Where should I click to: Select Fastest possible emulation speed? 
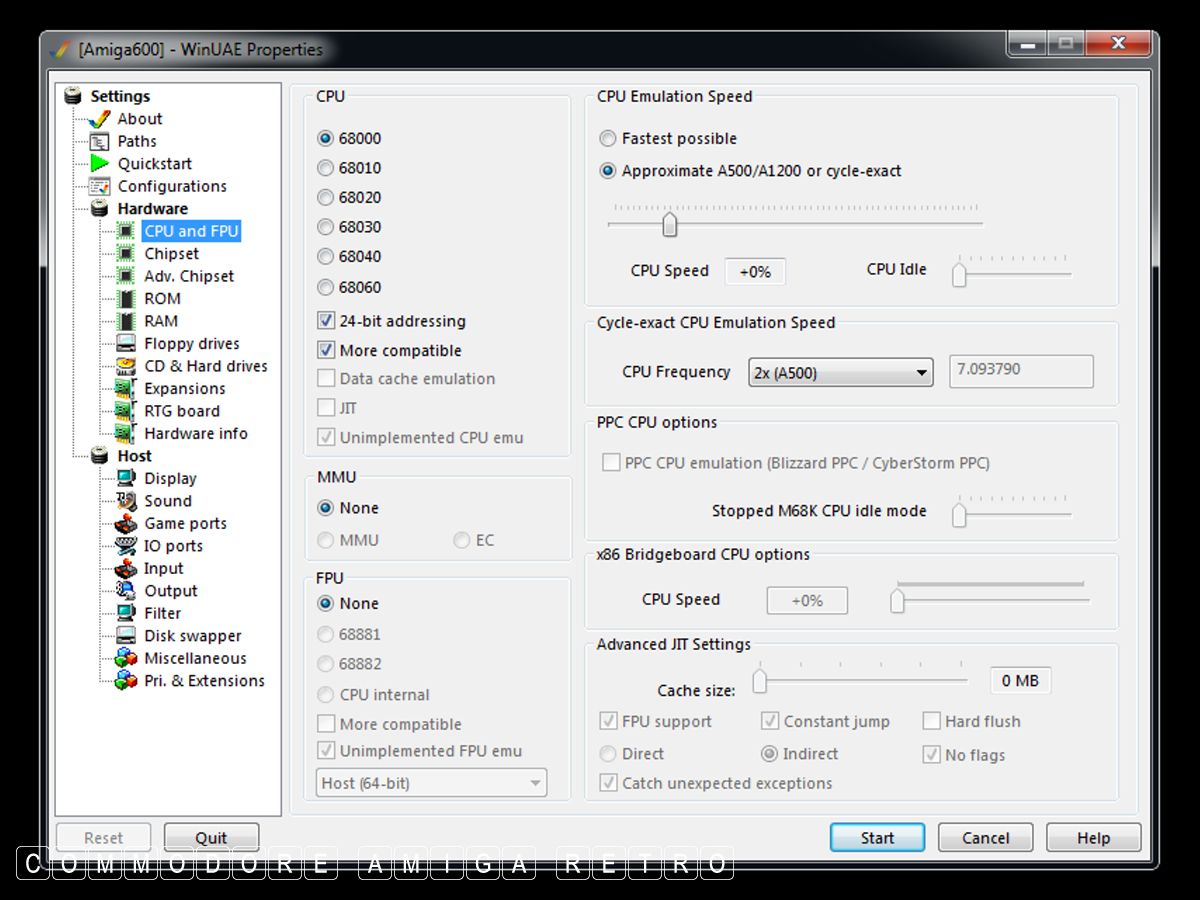tap(608, 139)
